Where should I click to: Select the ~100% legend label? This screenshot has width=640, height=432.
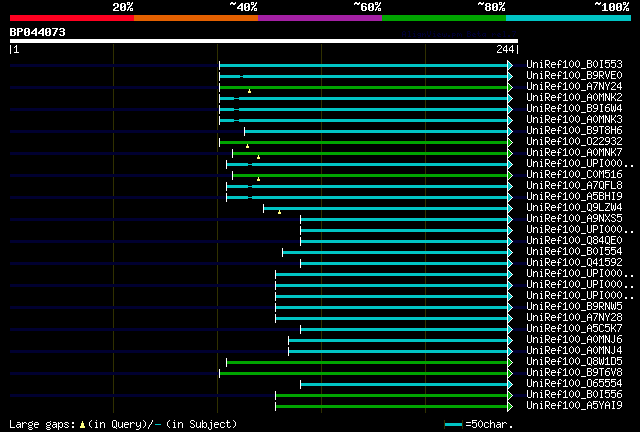(x=612, y=7)
